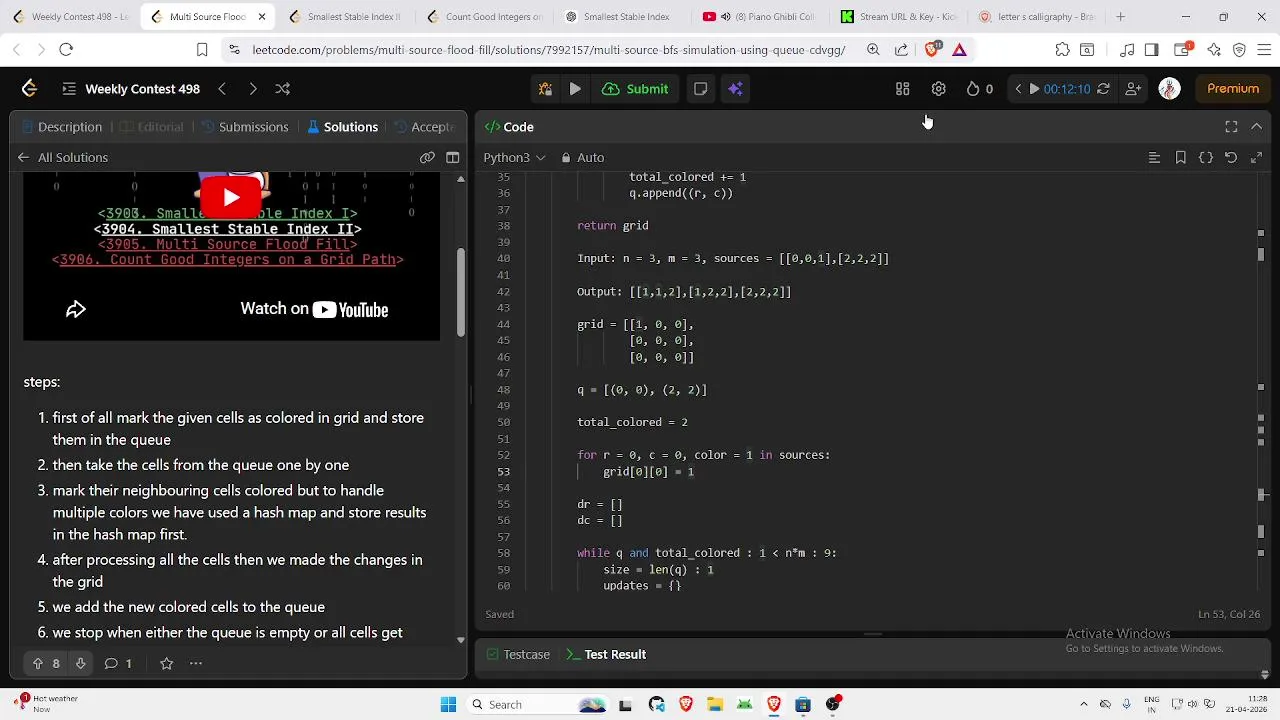The image size is (1280, 720).
Task: Open the AI assistant sparkle icon
Action: pyautogui.click(x=735, y=89)
